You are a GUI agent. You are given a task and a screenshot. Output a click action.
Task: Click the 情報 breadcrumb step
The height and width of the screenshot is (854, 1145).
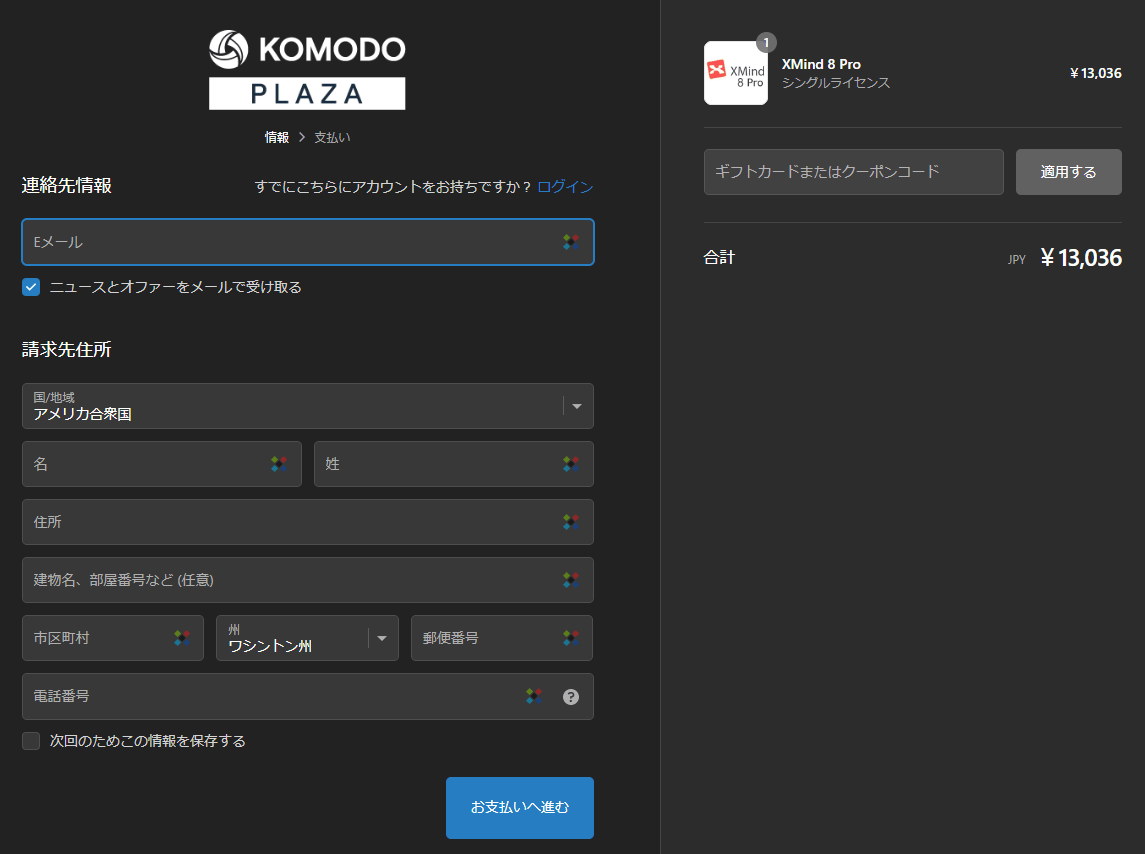tap(277, 137)
